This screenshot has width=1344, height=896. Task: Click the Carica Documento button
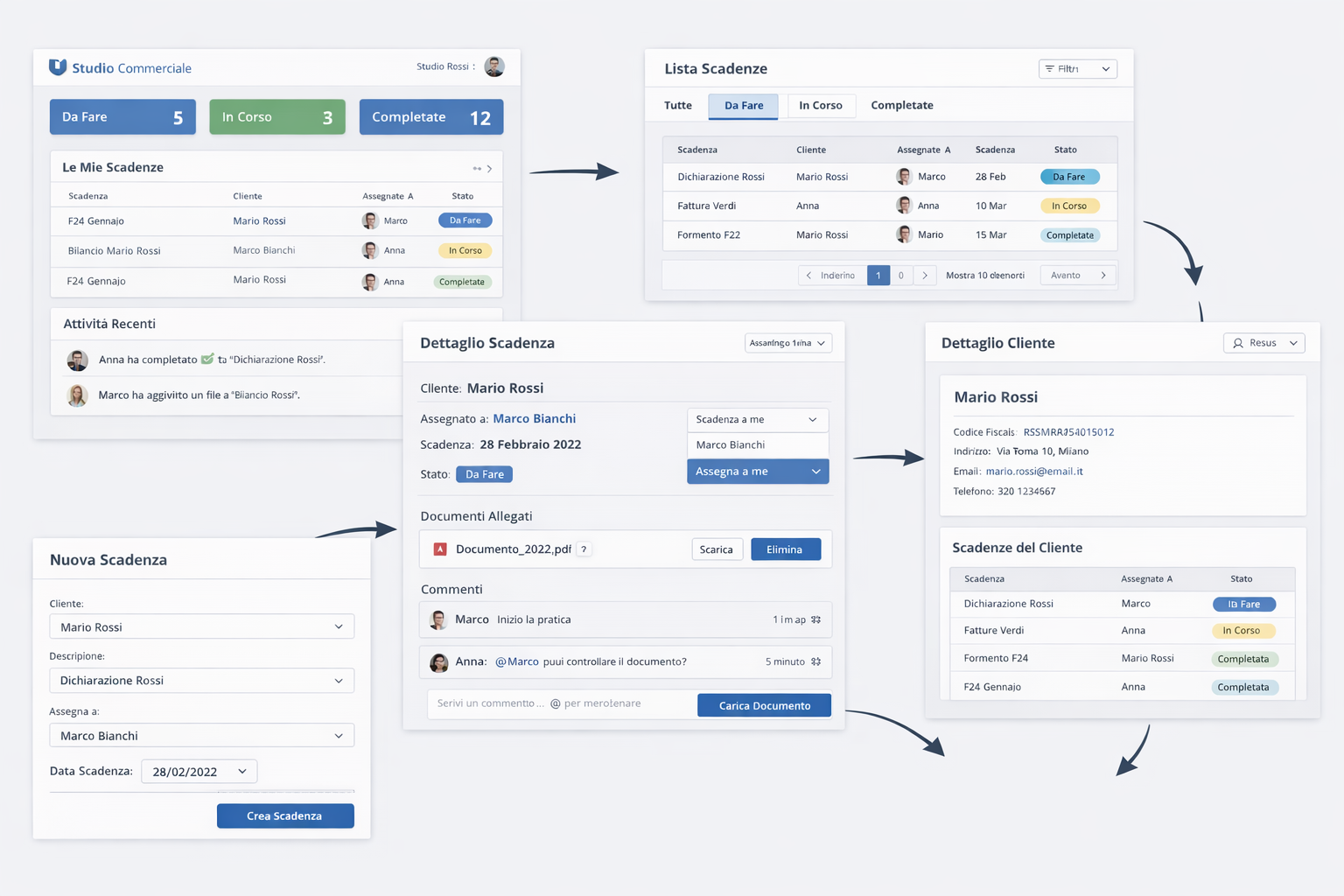(764, 706)
